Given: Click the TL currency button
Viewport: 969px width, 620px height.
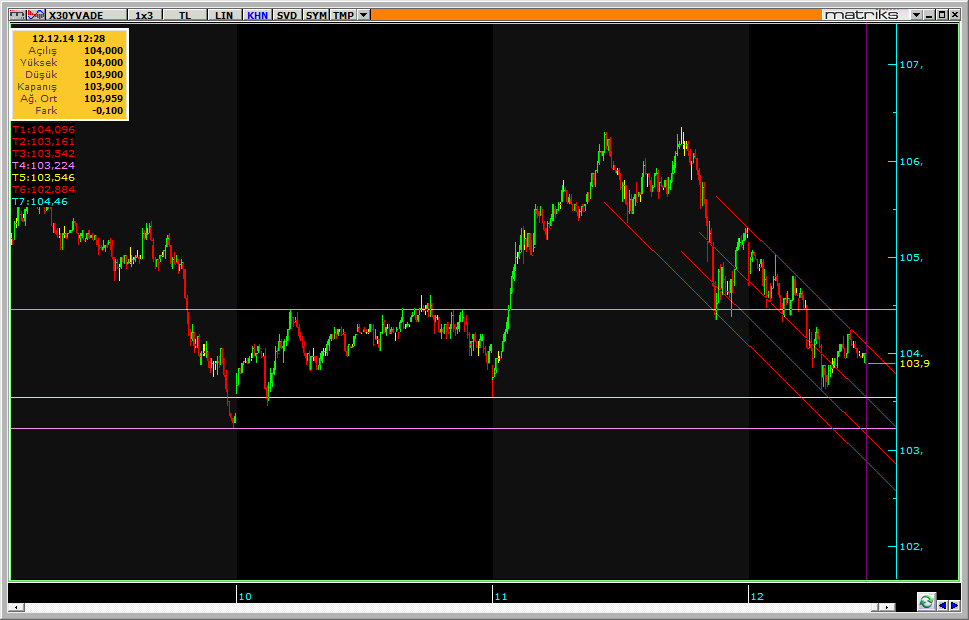Looking at the screenshot, I should pos(185,15).
